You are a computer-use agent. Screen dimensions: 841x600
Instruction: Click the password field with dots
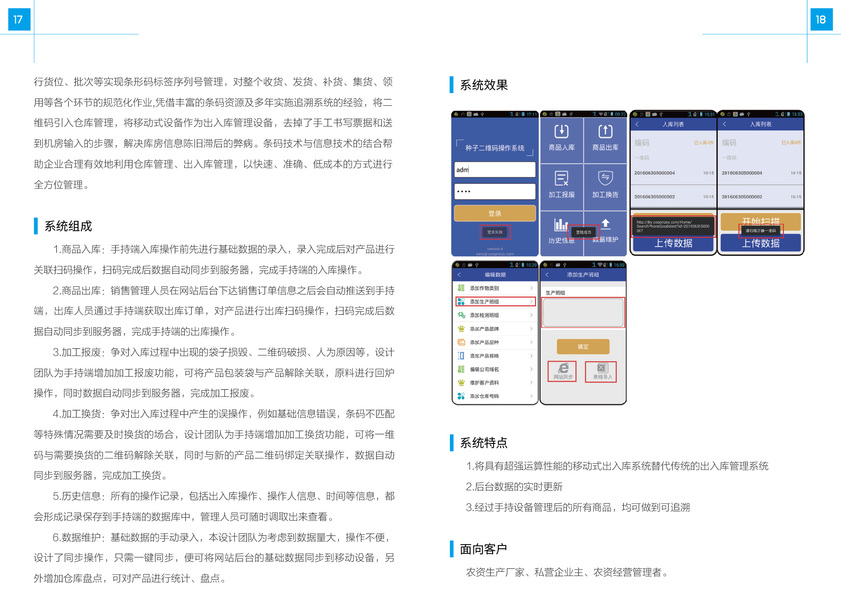495,191
